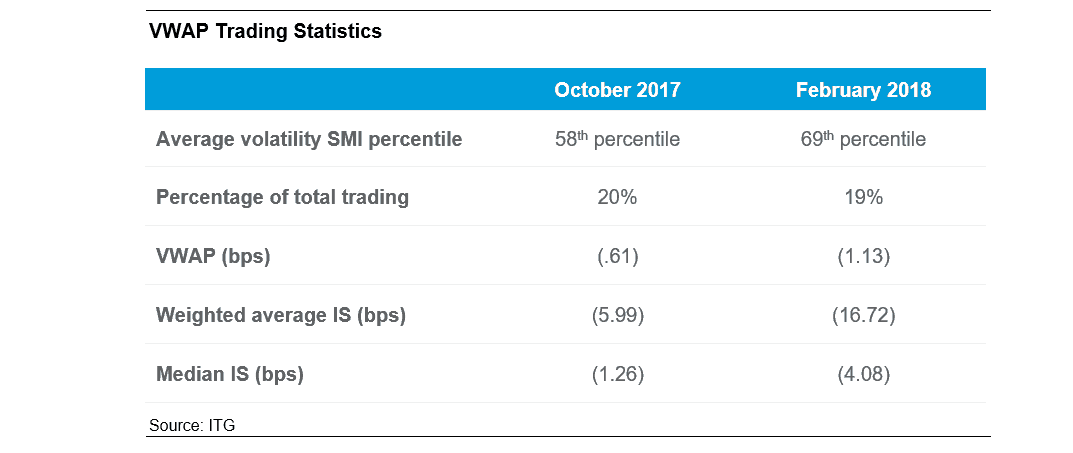Viewport: 1073px width, 453px height.
Task: Select the "October 2017" column header
Action: tap(617, 90)
